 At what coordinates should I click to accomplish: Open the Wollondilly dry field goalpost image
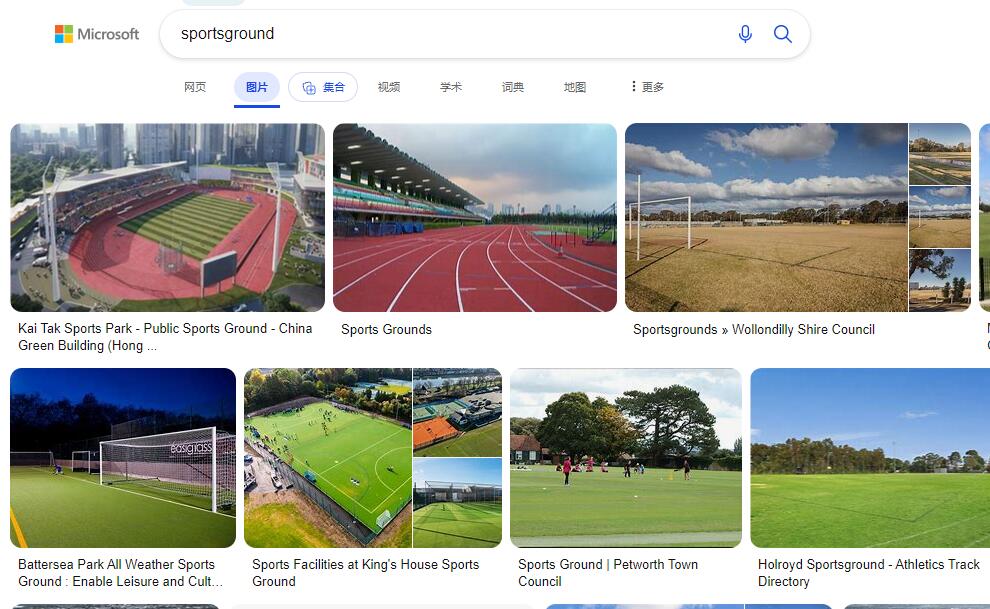tap(766, 218)
